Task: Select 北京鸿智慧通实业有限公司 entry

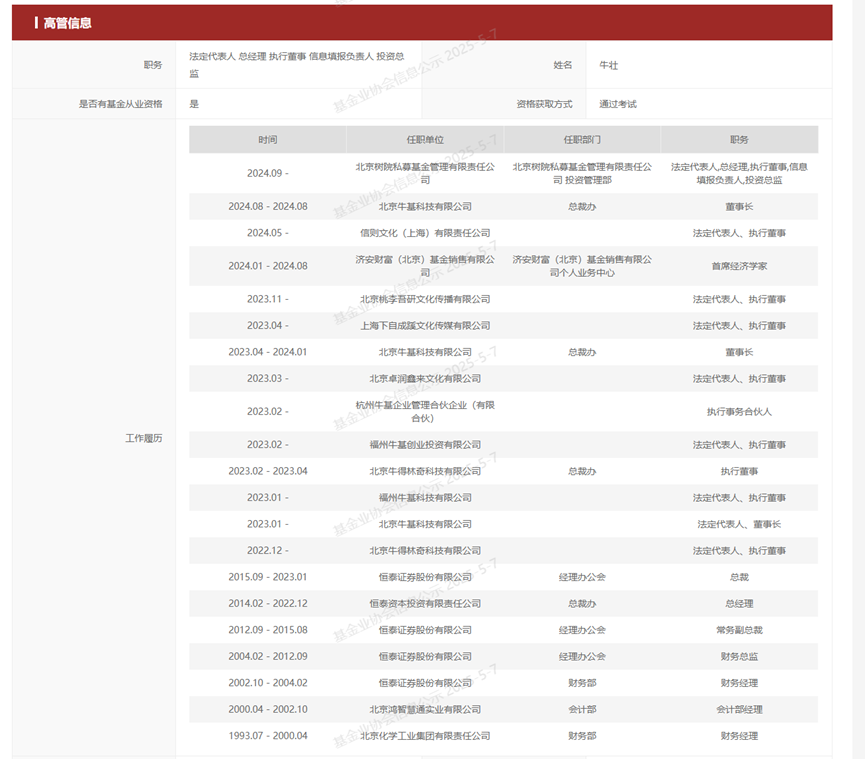Action: [x=425, y=710]
